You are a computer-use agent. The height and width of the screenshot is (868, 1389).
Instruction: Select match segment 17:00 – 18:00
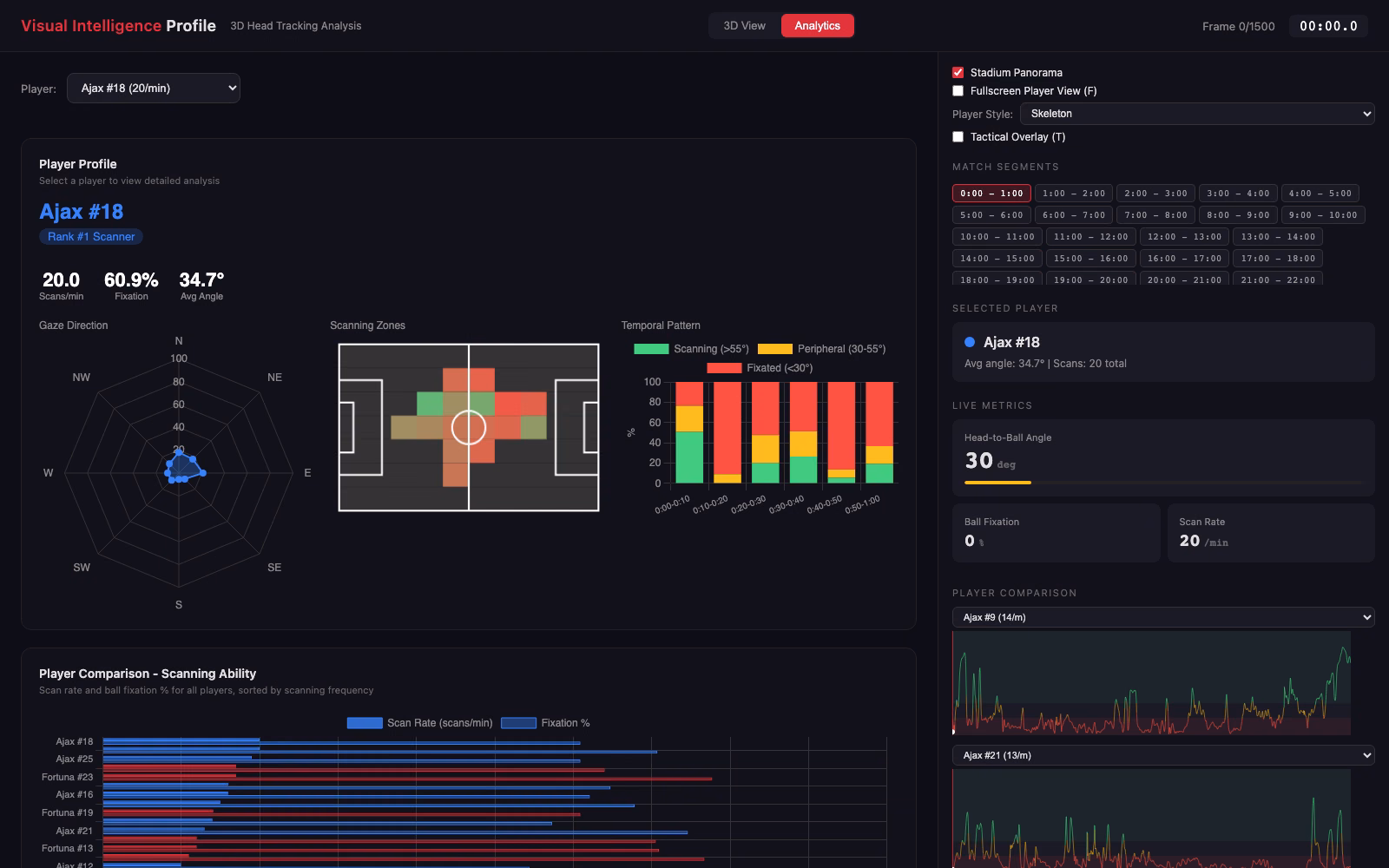1278,259
